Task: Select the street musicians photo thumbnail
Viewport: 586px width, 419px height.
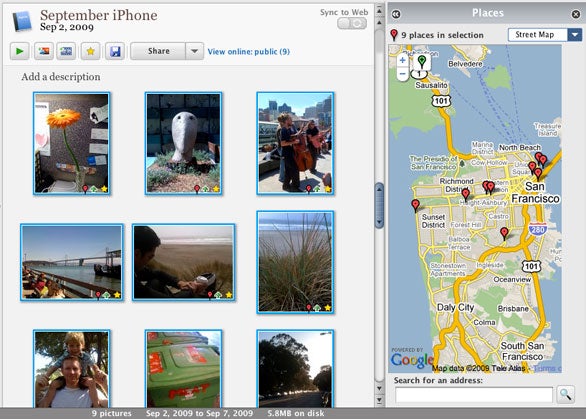Action: (x=295, y=143)
